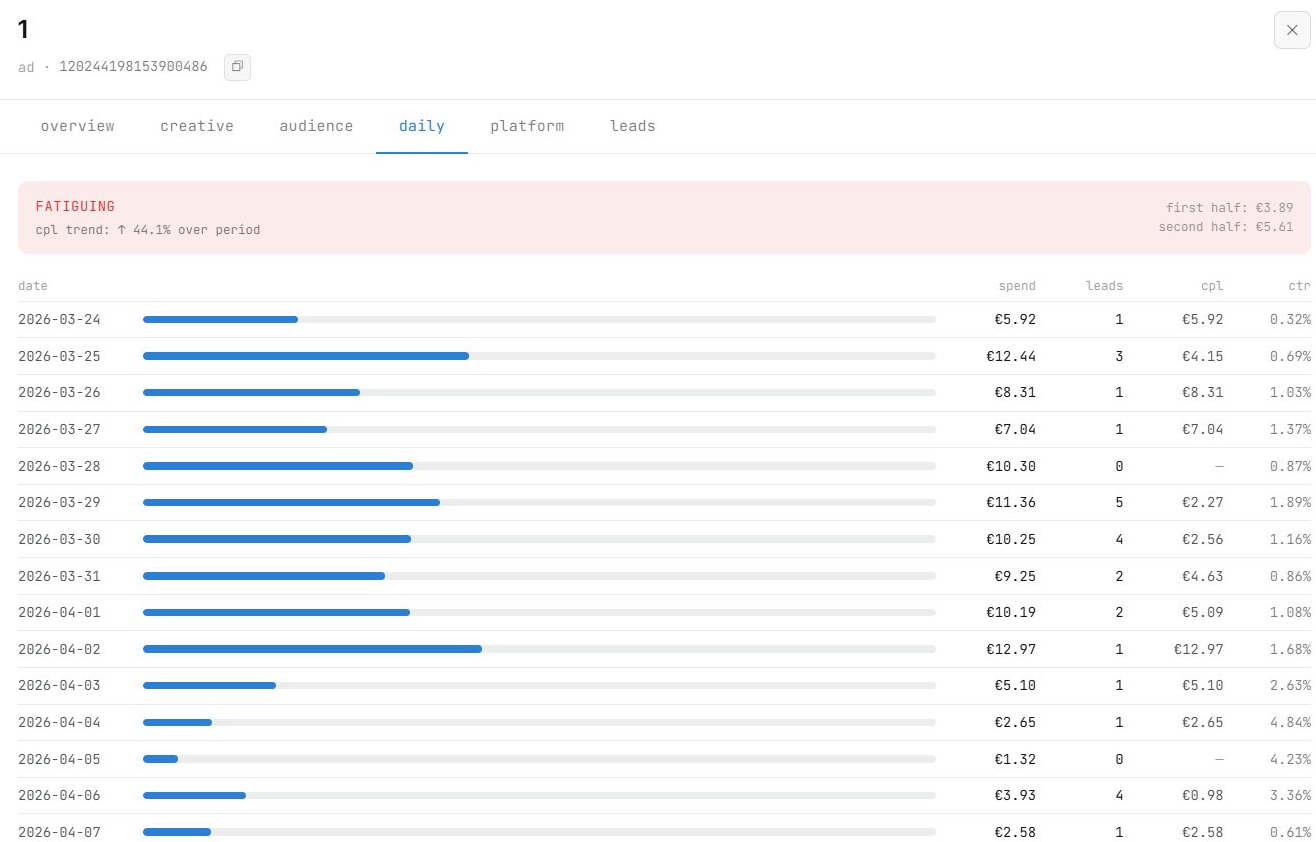Click the €8.31 cpl value

click(x=1202, y=393)
